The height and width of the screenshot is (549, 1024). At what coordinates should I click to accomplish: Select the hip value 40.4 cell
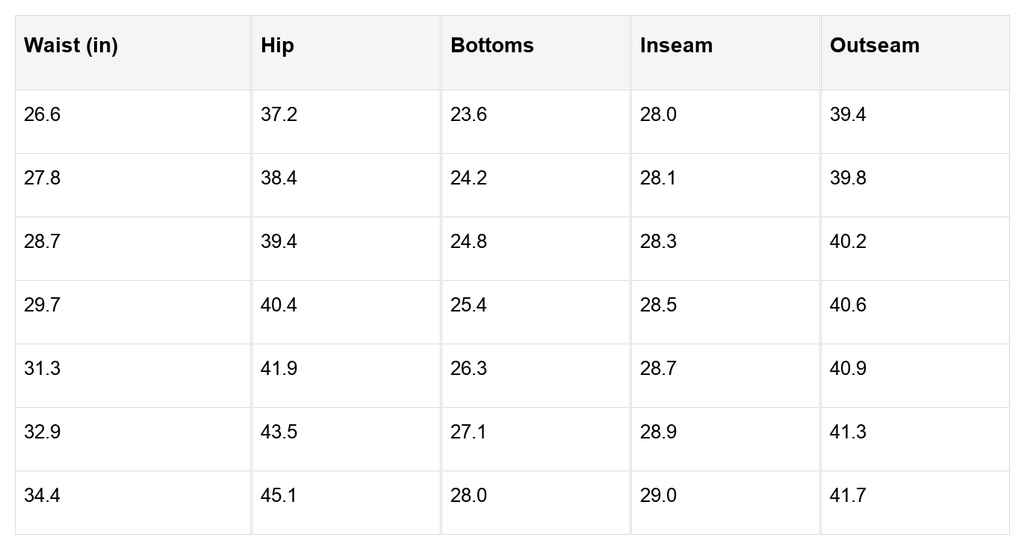279,305
